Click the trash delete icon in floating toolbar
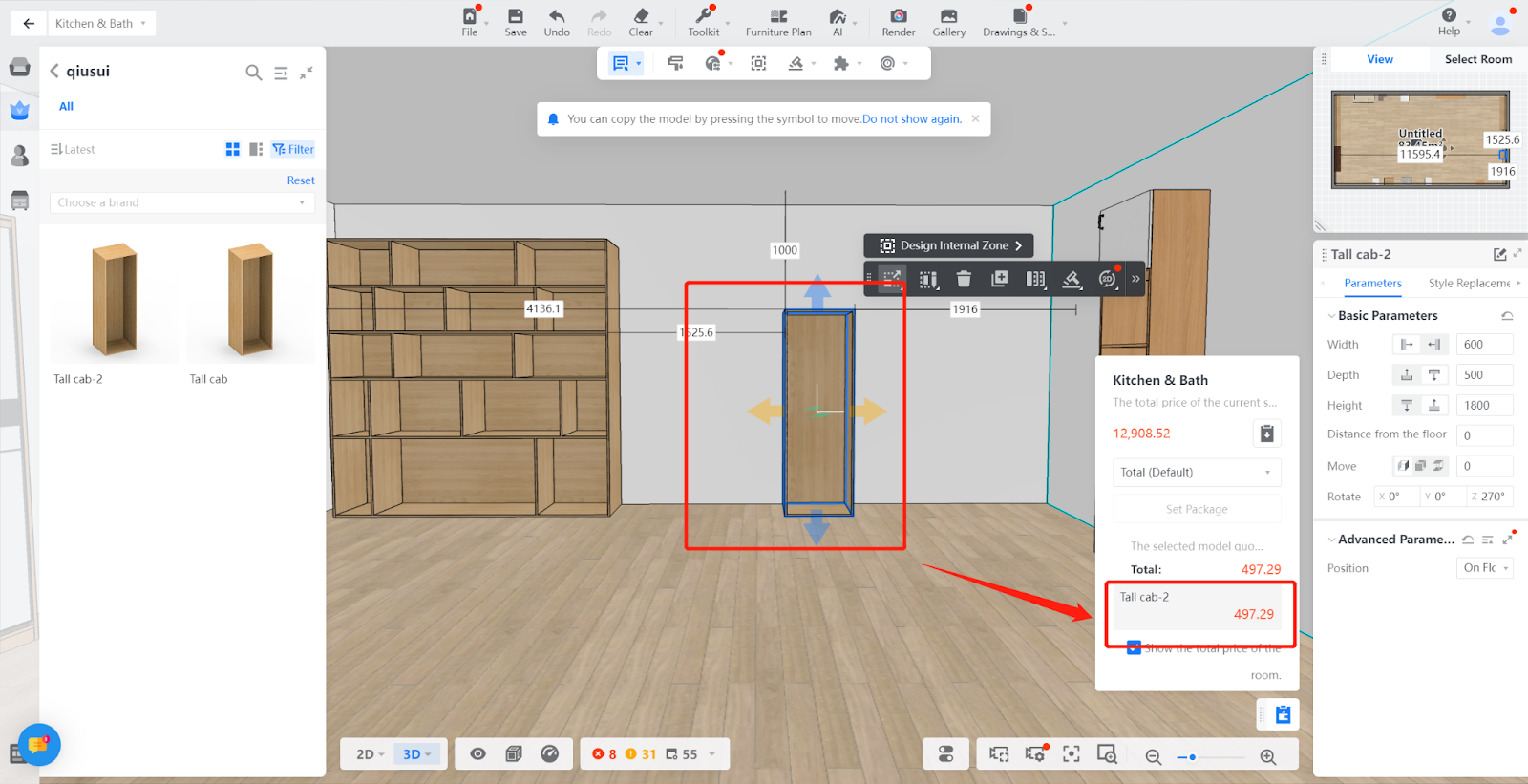The width and height of the screenshot is (1528, 784). 964,279
